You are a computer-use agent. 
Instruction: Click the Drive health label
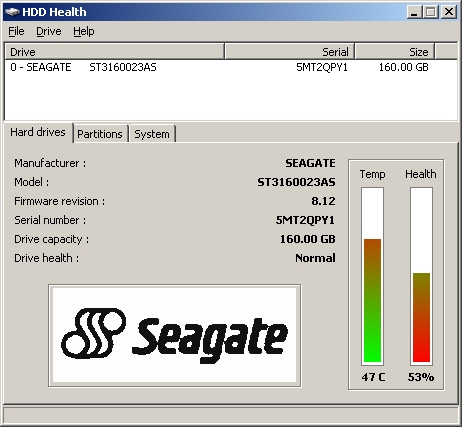[46, 258]
